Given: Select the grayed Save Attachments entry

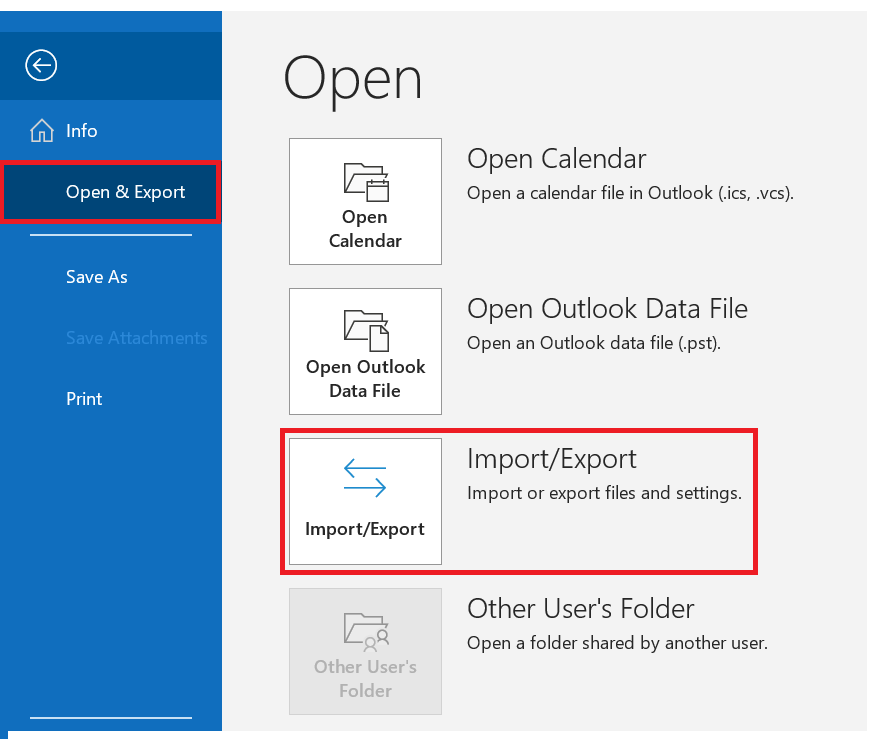Looking at the screenshot, I should (136, 338).
